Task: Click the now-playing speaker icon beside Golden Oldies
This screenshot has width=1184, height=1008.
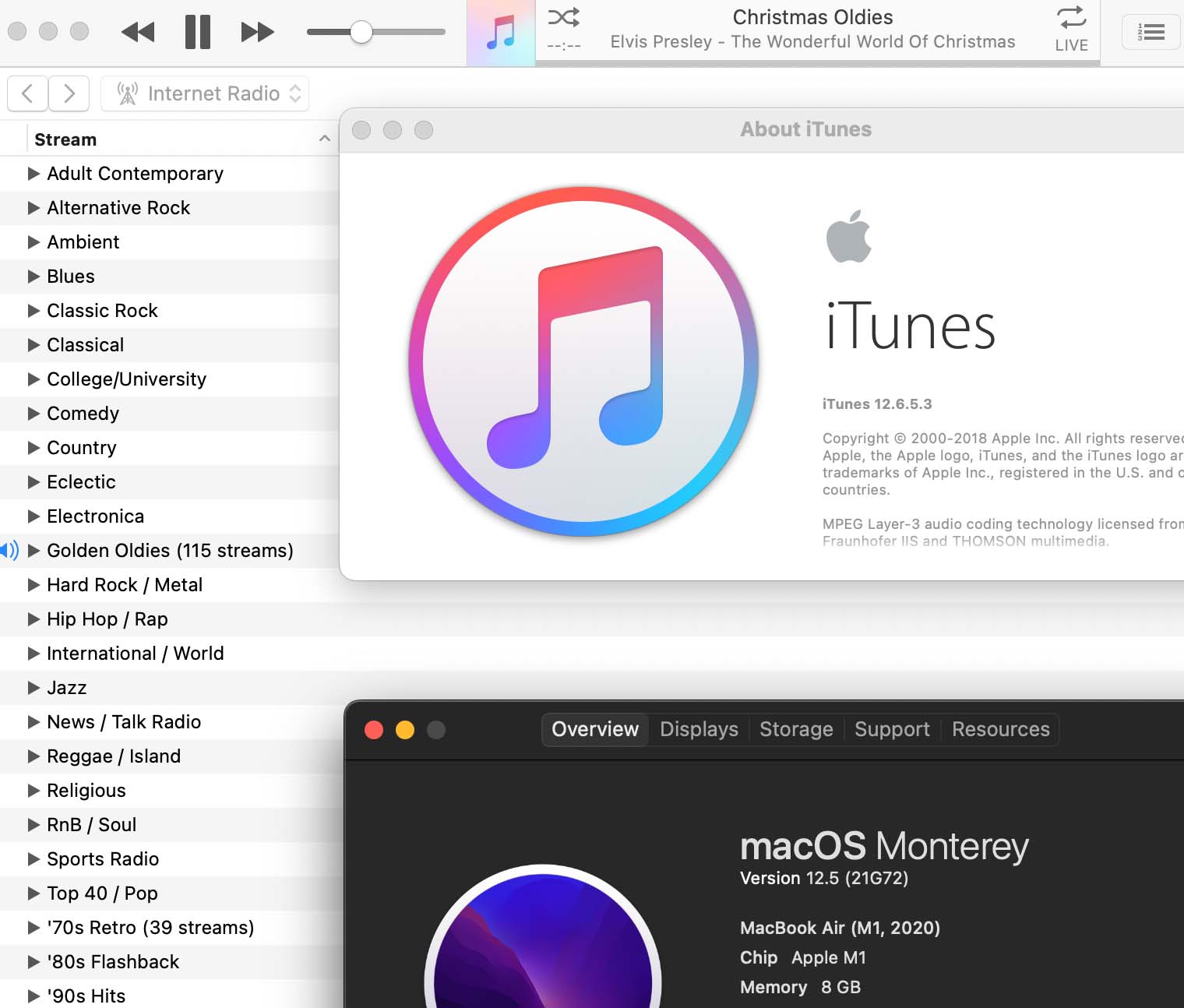Action: (9, 551)
